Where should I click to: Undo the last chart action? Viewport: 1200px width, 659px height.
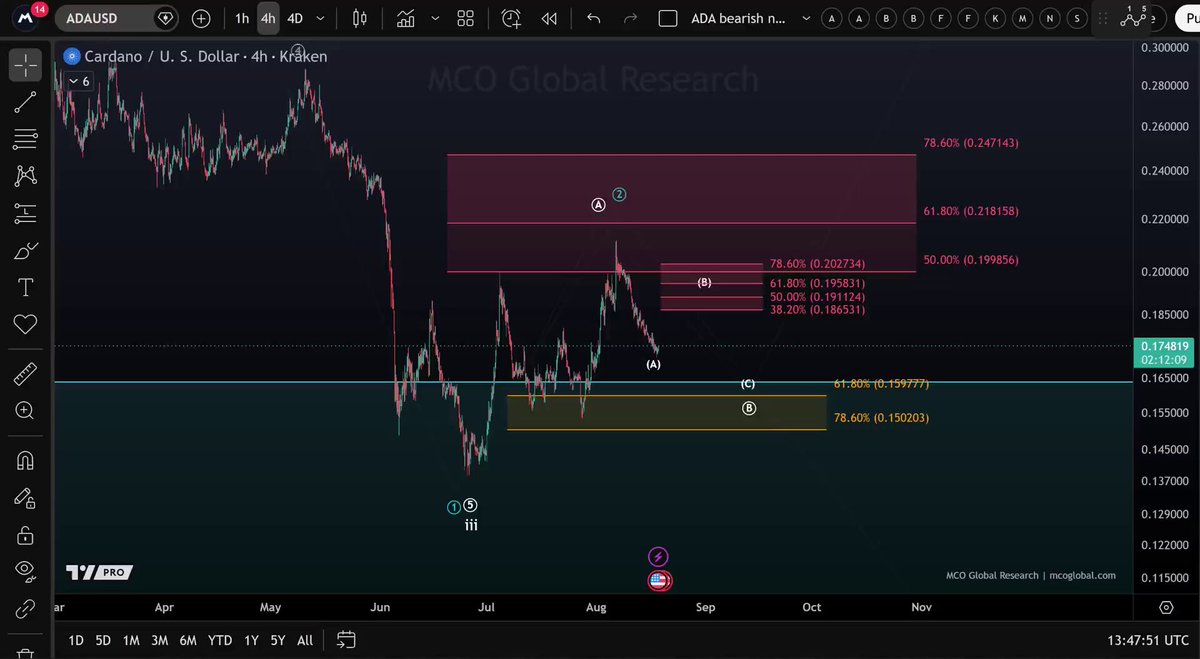[x=594, y=18]
